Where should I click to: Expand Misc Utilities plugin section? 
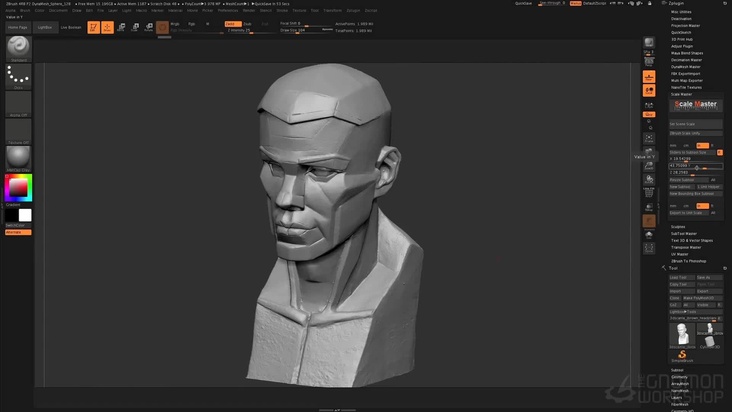pyautogui.click(x=681, y=12)
